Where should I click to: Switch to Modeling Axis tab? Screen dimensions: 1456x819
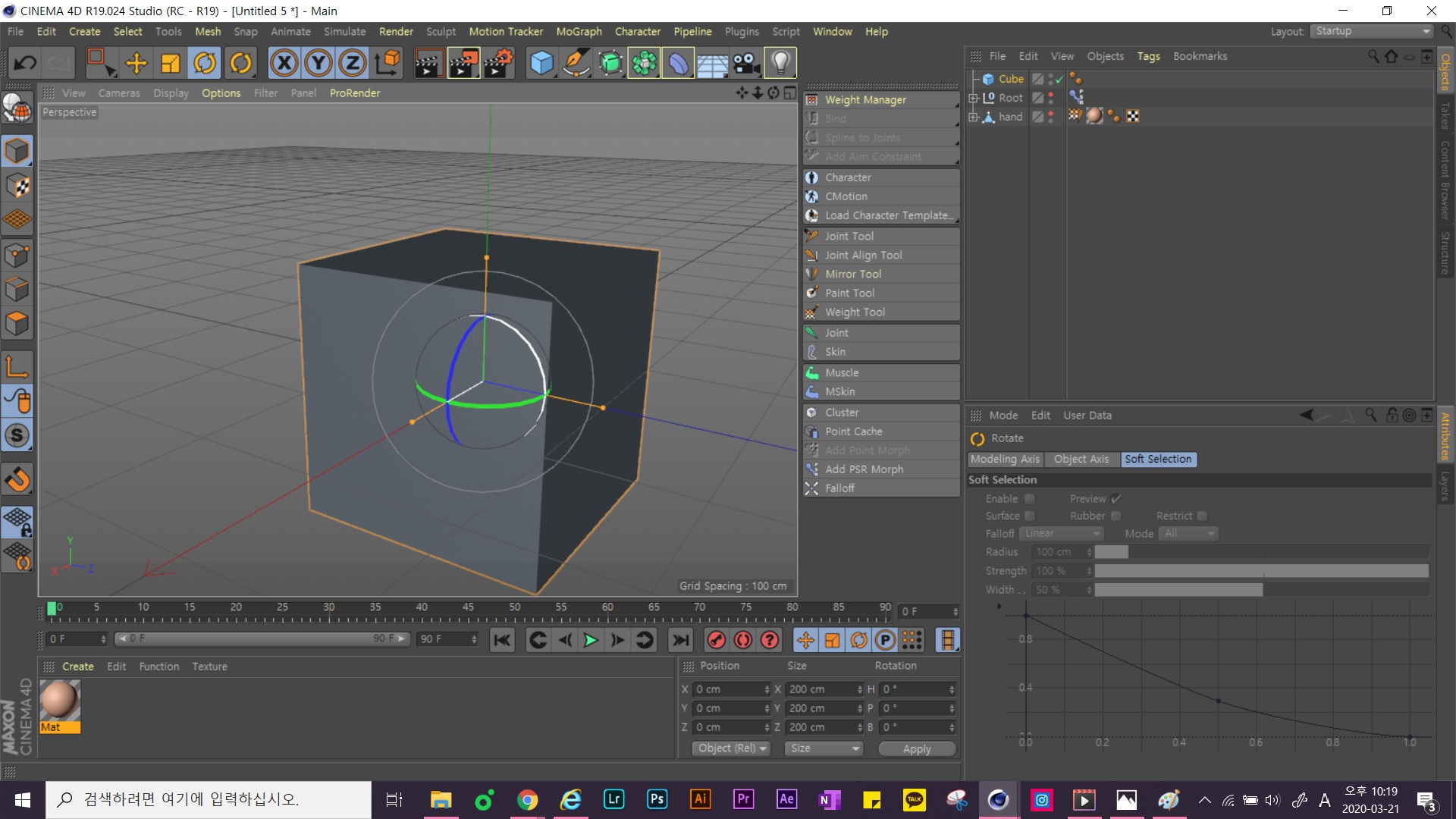(x=1005, y=459)
